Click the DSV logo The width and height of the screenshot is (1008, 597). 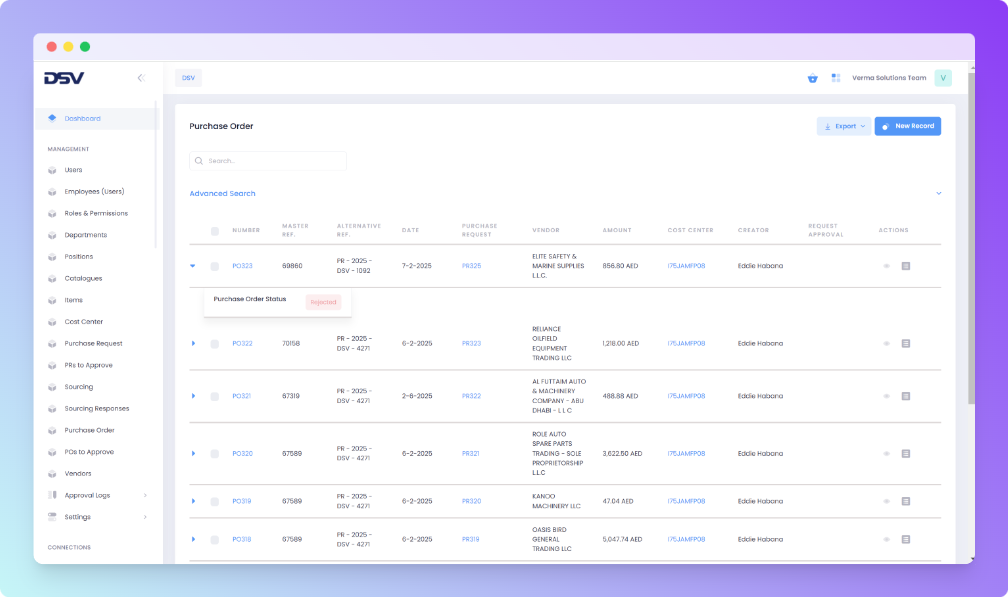64,78
